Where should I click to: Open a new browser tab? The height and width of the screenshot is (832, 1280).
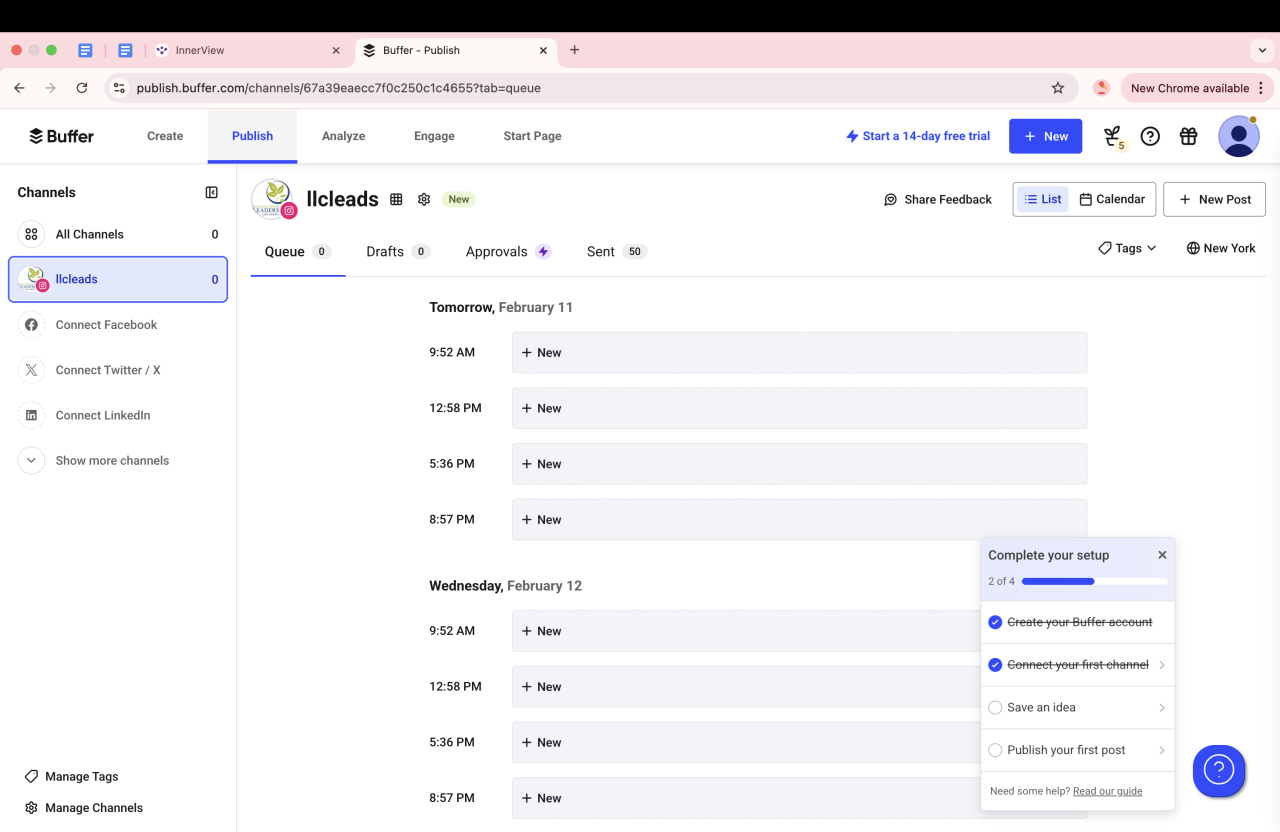point(574,50)
